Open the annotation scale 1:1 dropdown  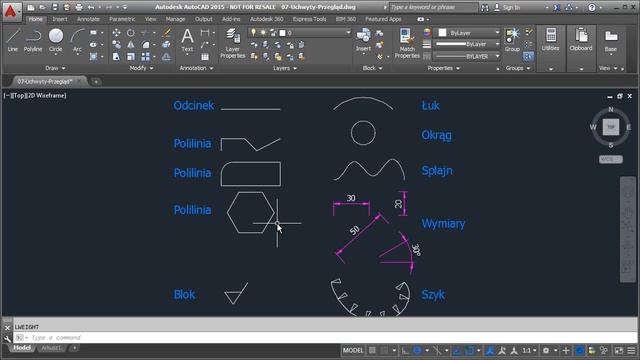pyautogui.click(x=529, y=350)
